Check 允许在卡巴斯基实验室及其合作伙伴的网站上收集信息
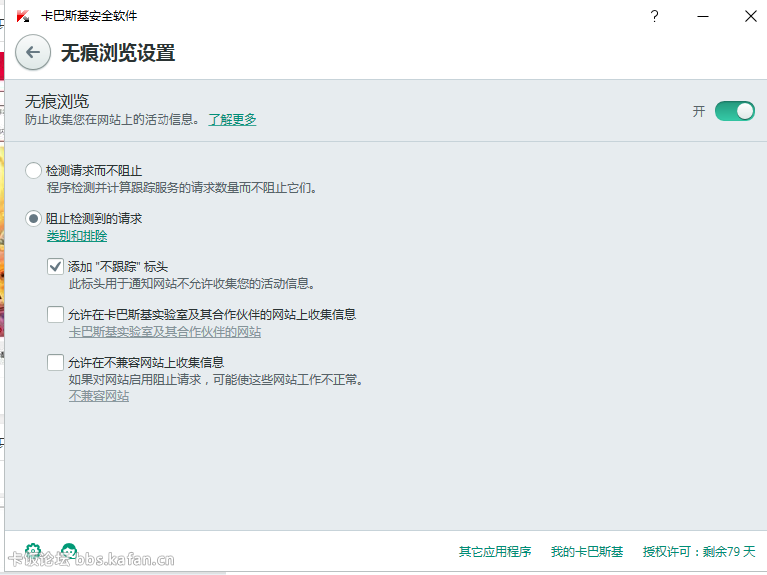 [x=55, y=314]
